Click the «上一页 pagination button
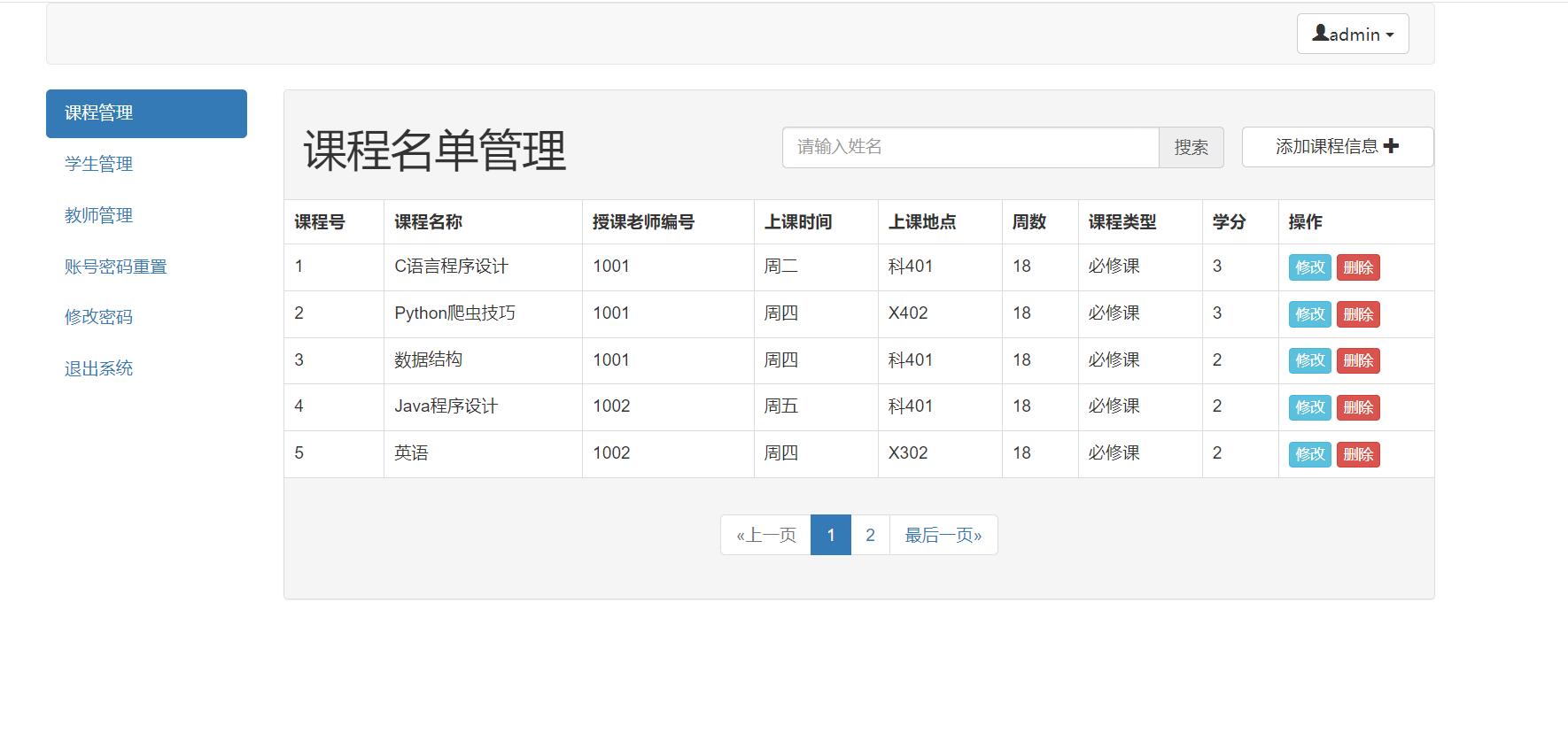The width and height of the screenshot is (1568, 742). click(766, 535)
